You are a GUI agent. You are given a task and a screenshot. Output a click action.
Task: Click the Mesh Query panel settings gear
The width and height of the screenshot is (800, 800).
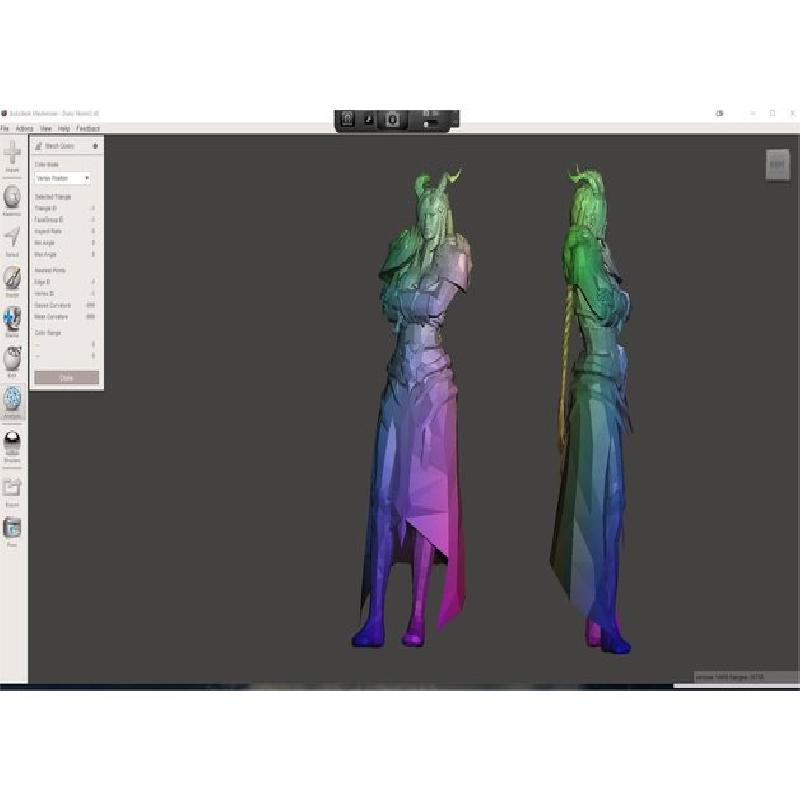(x=95, y=146)
